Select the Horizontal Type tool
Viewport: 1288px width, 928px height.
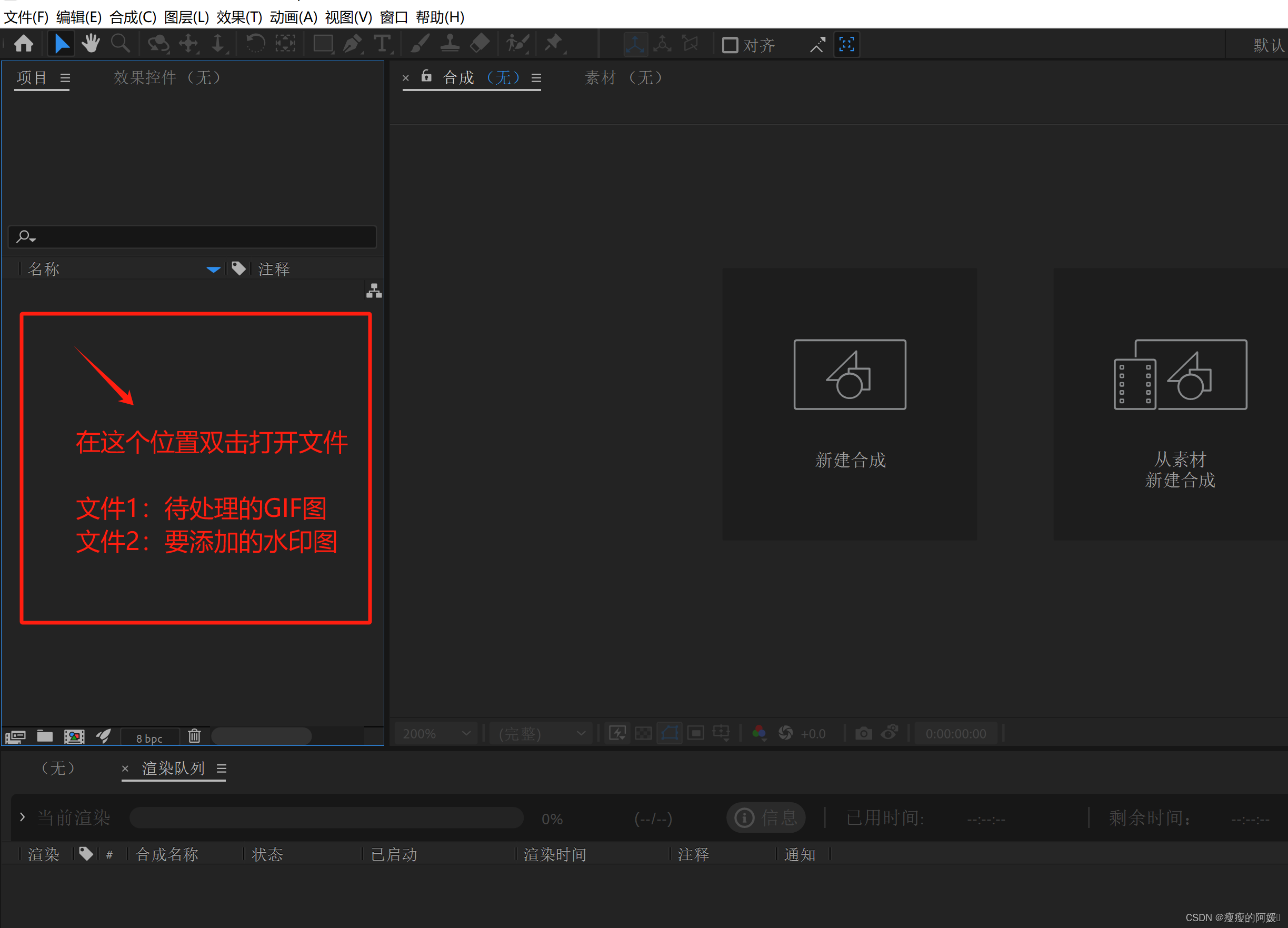(x=382, y=44)
